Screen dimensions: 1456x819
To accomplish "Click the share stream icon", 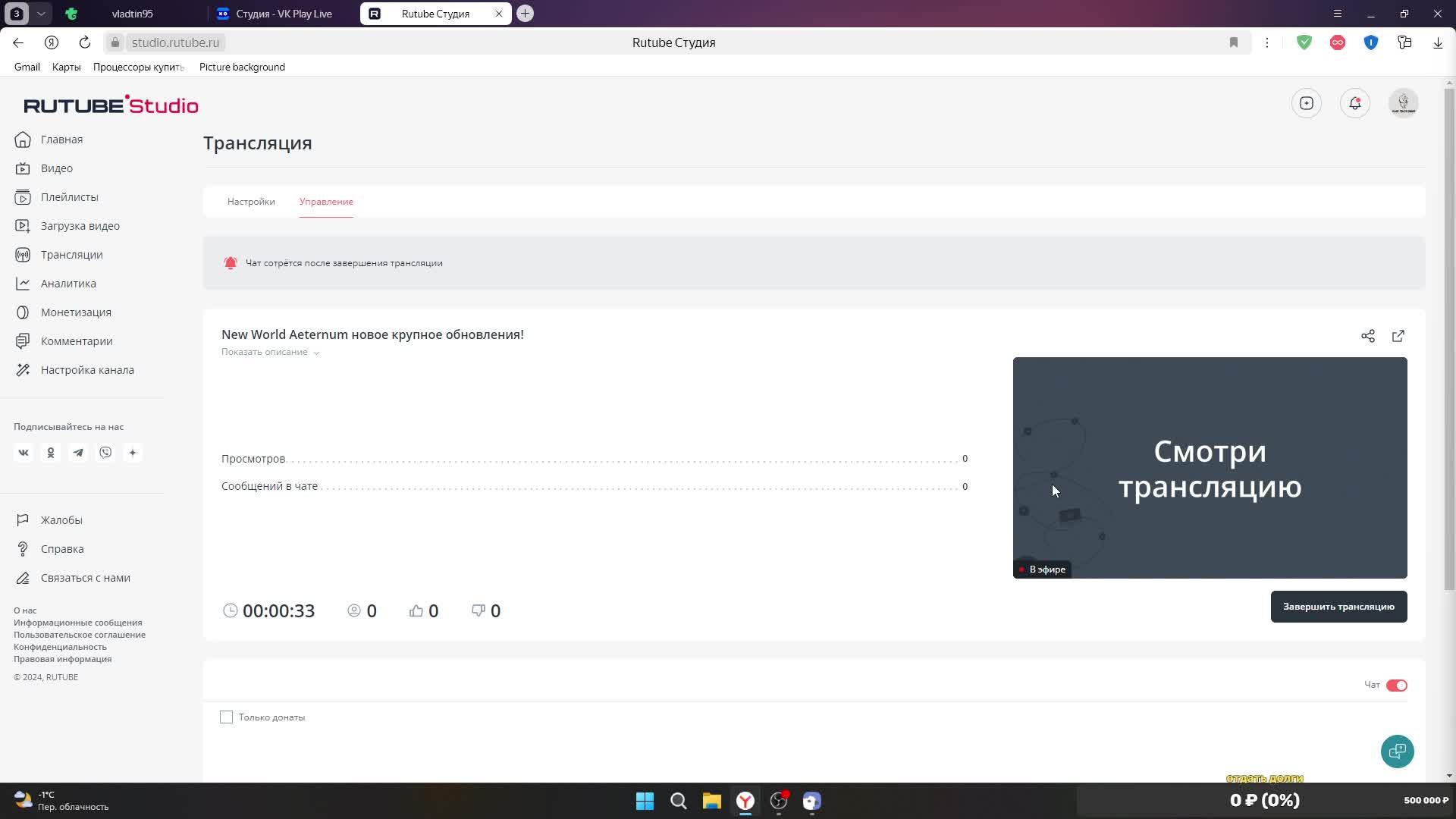I will [1367, 336].
